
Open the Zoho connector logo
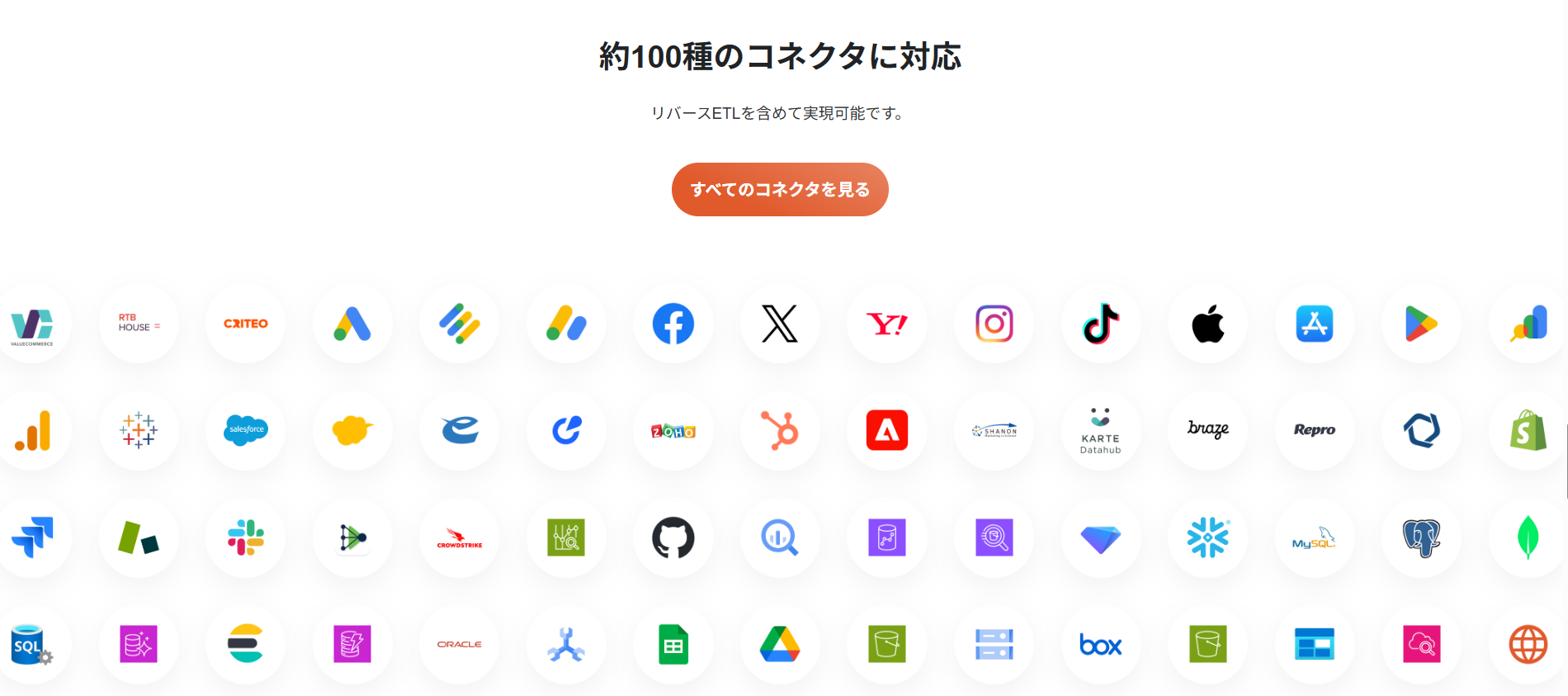(x=673, y=431)
